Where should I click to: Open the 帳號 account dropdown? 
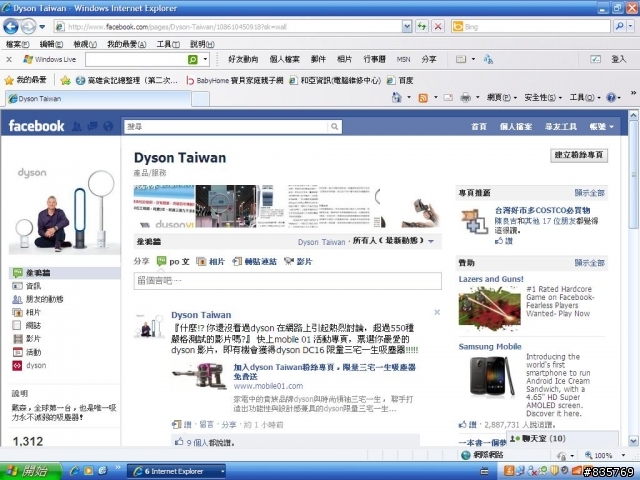(601, 127)
